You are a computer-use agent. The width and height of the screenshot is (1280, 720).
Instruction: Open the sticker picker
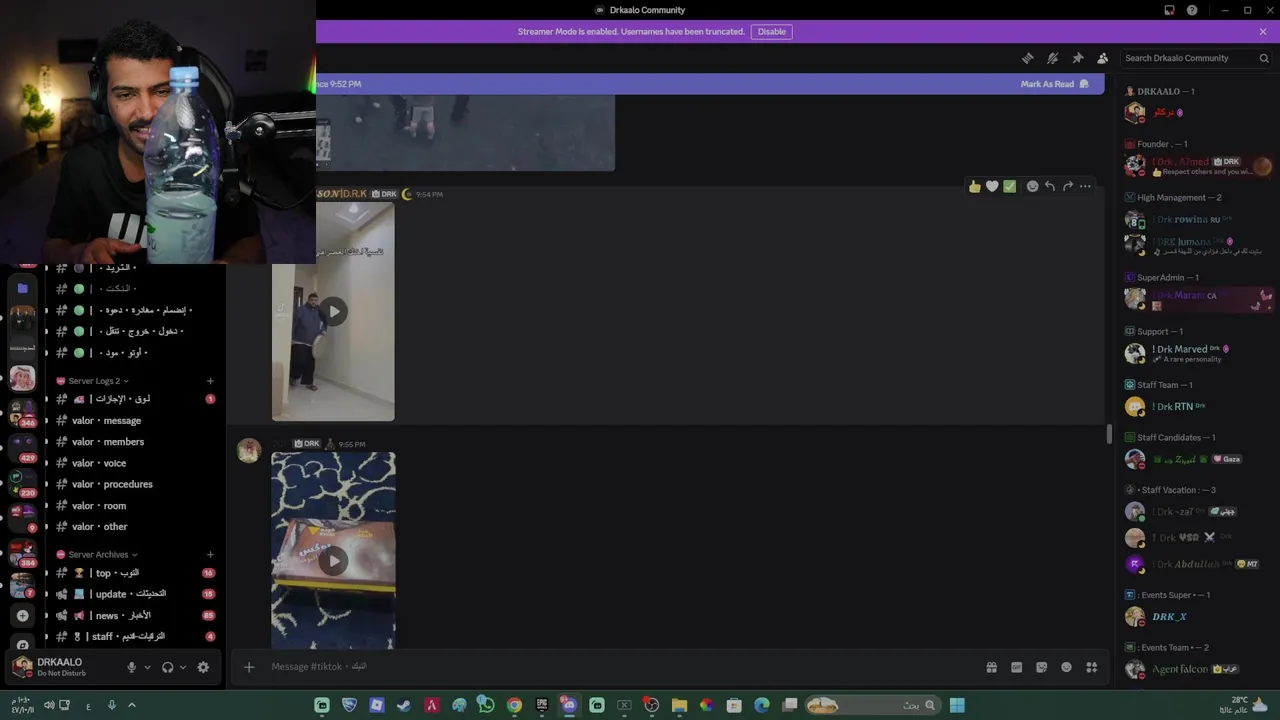coord(1041,667)
